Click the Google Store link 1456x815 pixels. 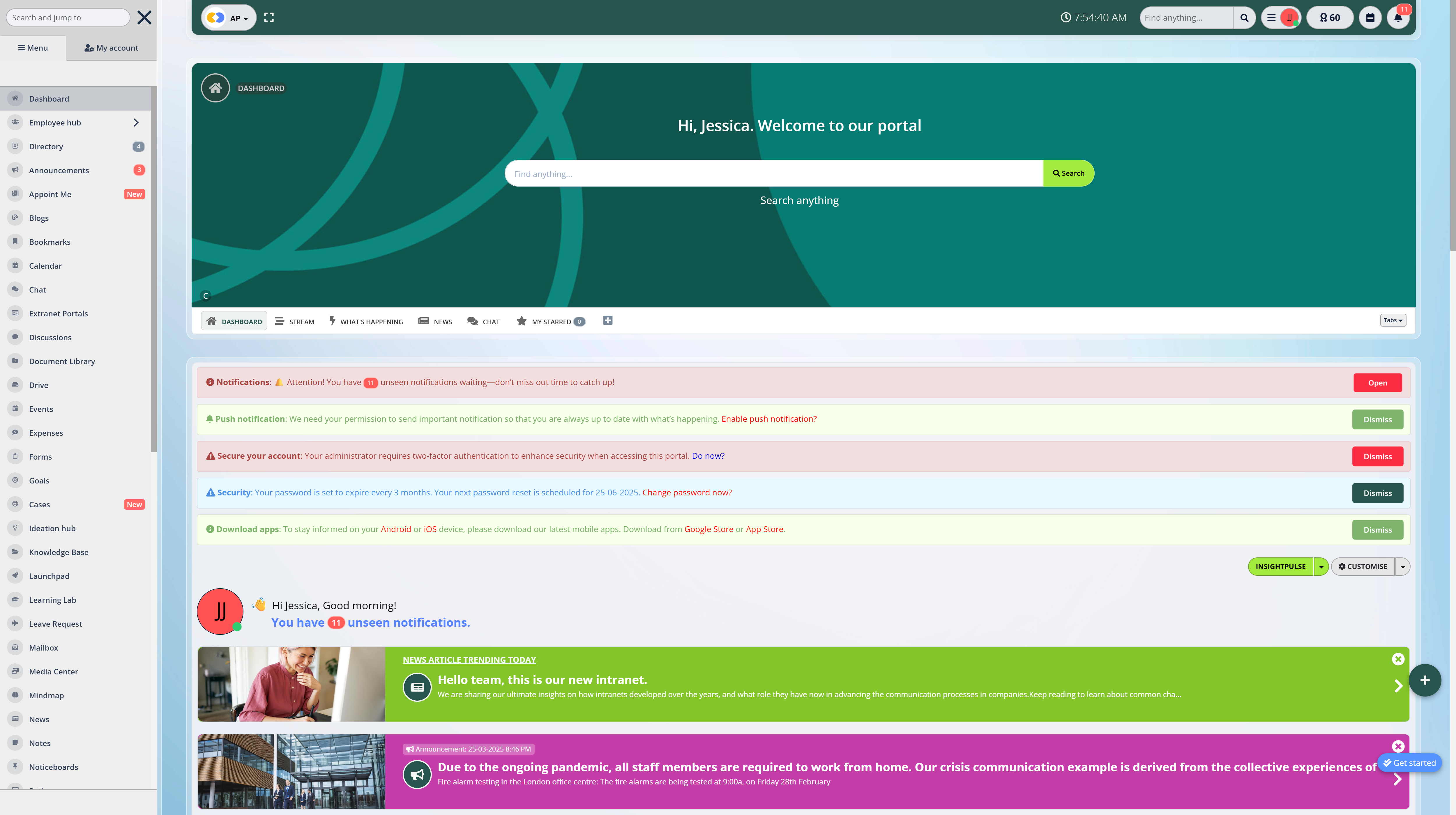pyautogui.click(x=709, y=529)
